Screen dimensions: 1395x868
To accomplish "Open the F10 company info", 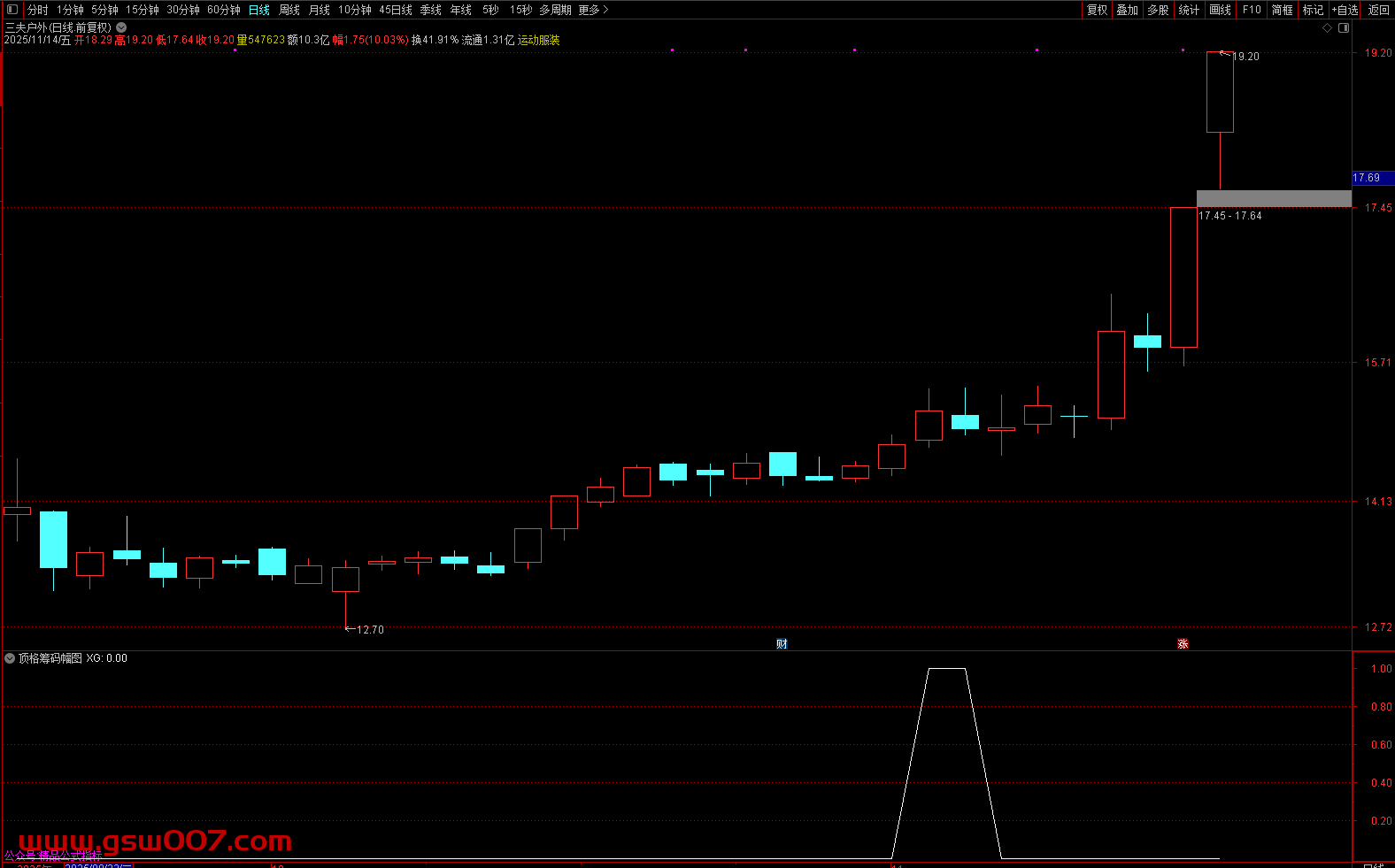I will pos(1252,10).
